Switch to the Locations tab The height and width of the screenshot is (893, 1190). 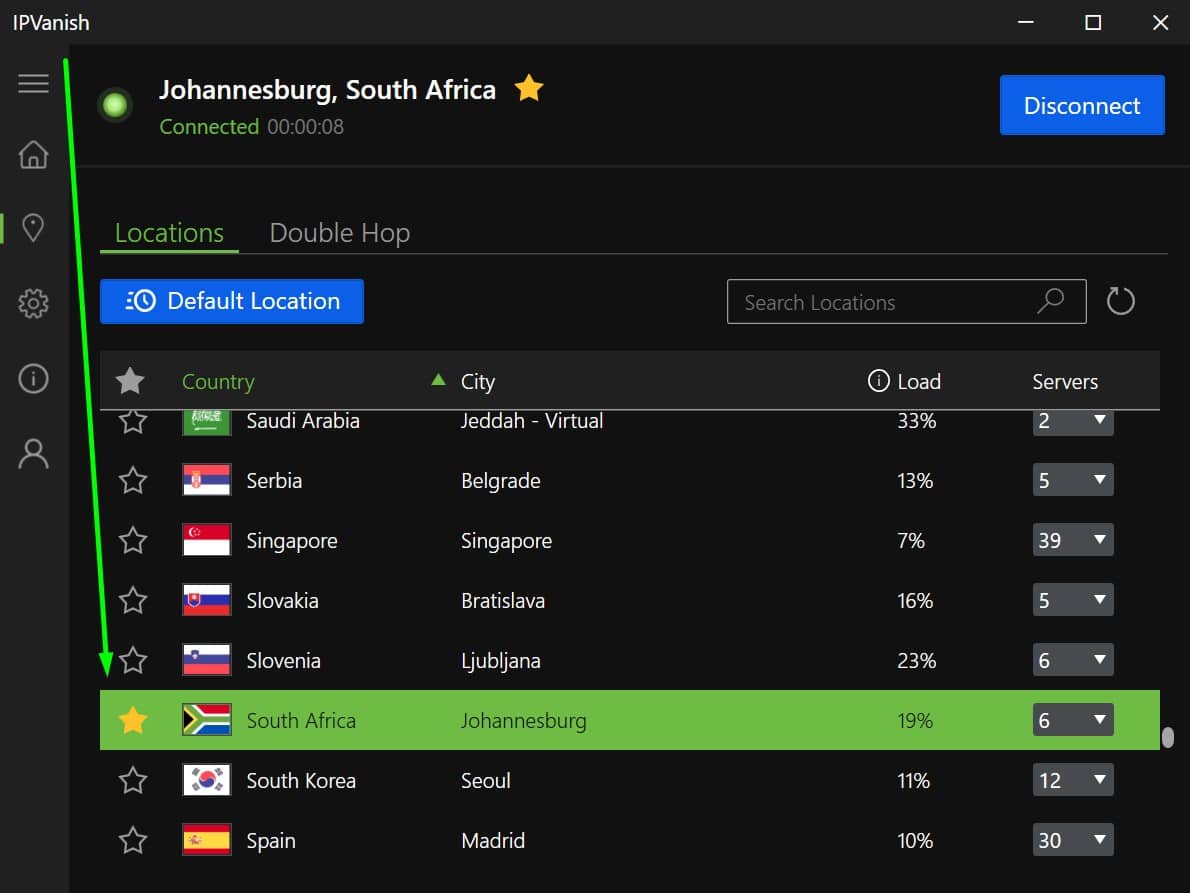[x=169, y=233]
